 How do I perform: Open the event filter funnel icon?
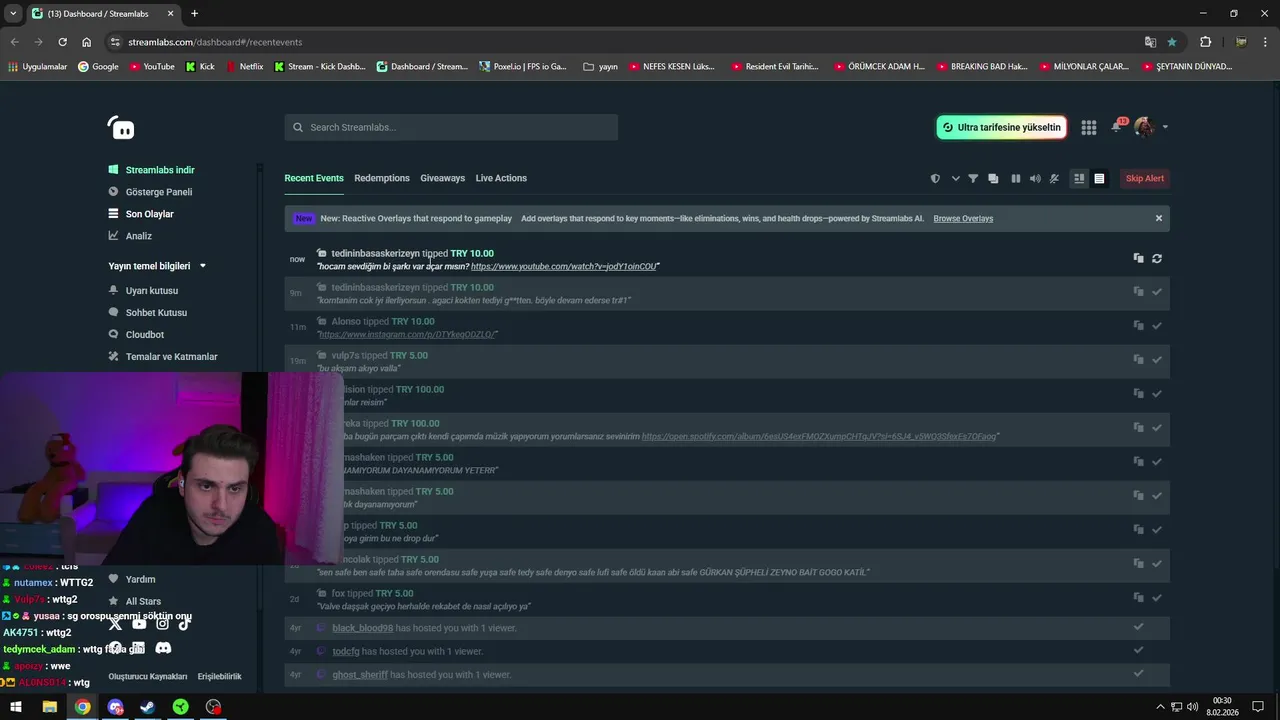click(973, 179)
